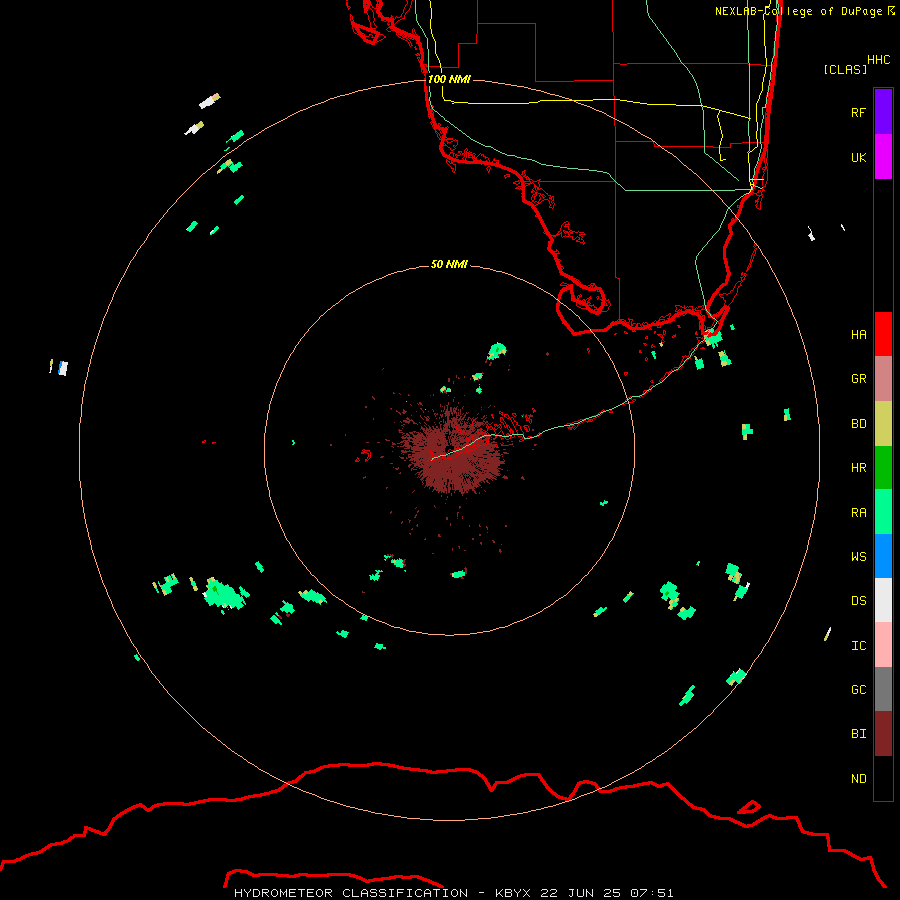Click the RF purple legend swatch

[x=883, y=112]
